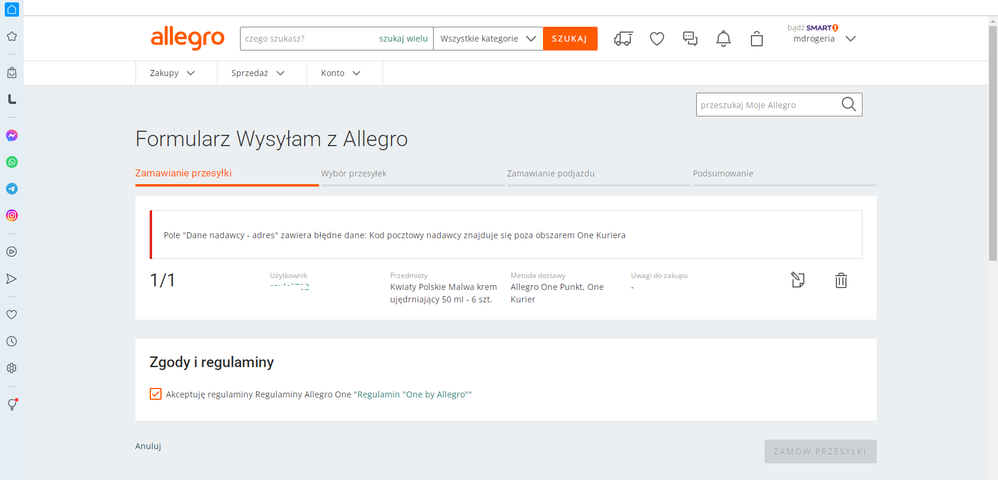Select Wybór przesyłek step tab

pos(413,174)
